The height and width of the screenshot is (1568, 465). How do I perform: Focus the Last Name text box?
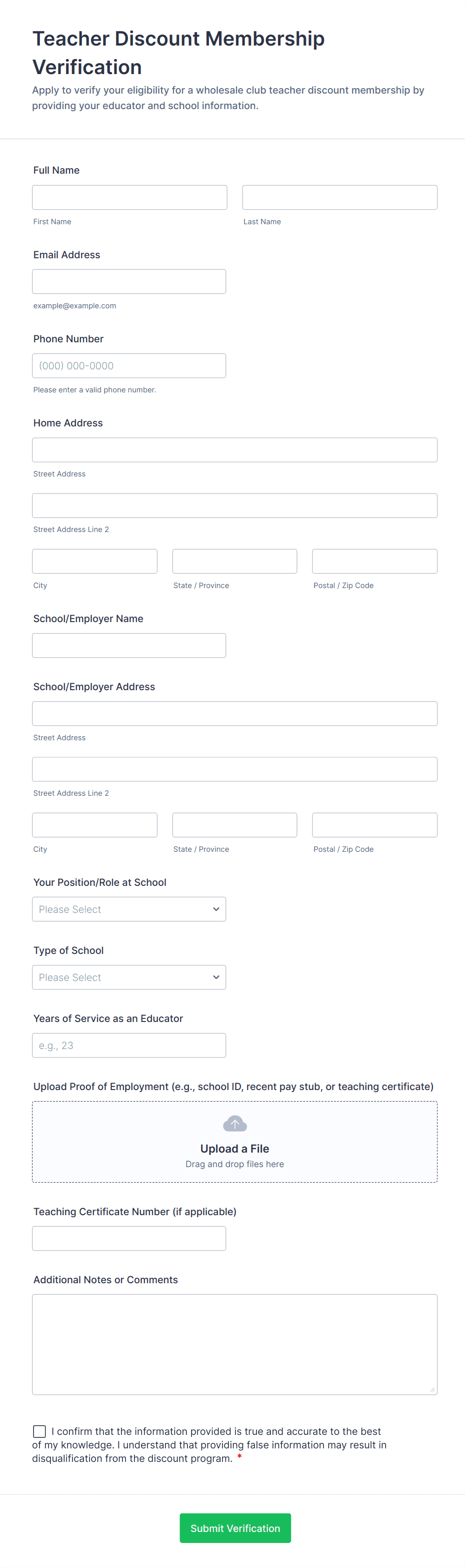tap(339, 197)
